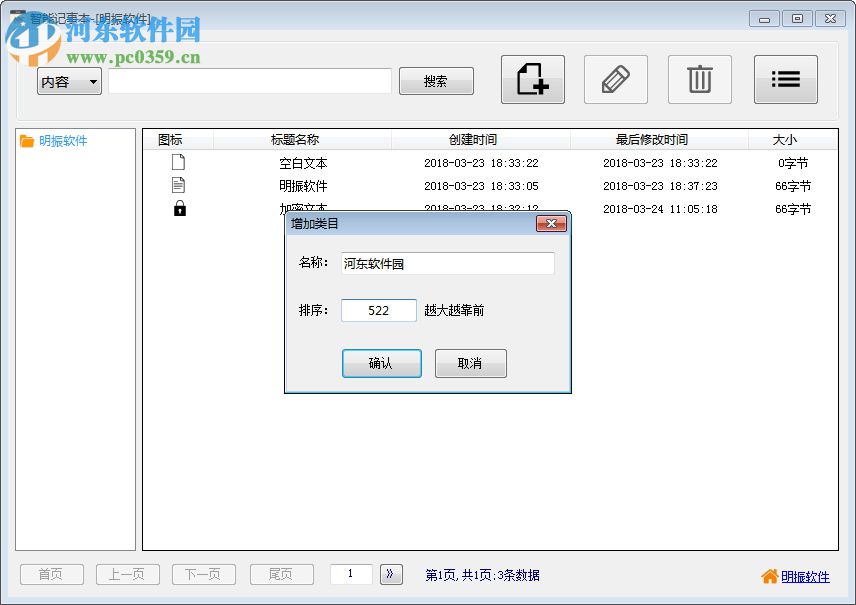Select the lock icon on the 加密文本 row

pyautogui.click(x=181, y=208)
